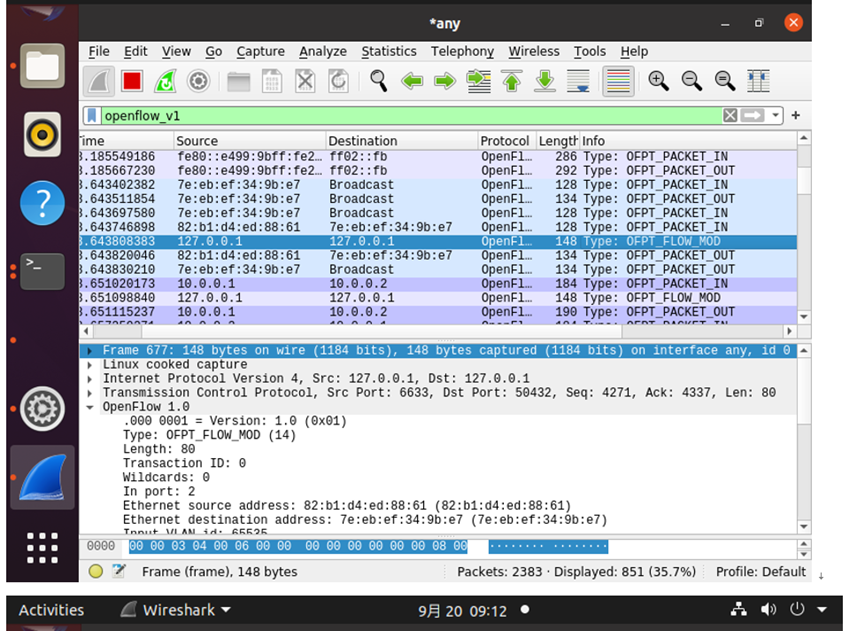Screen dimensions: 865x631
Task: Find a packet magnifier icon
Action: click(378, 81)
